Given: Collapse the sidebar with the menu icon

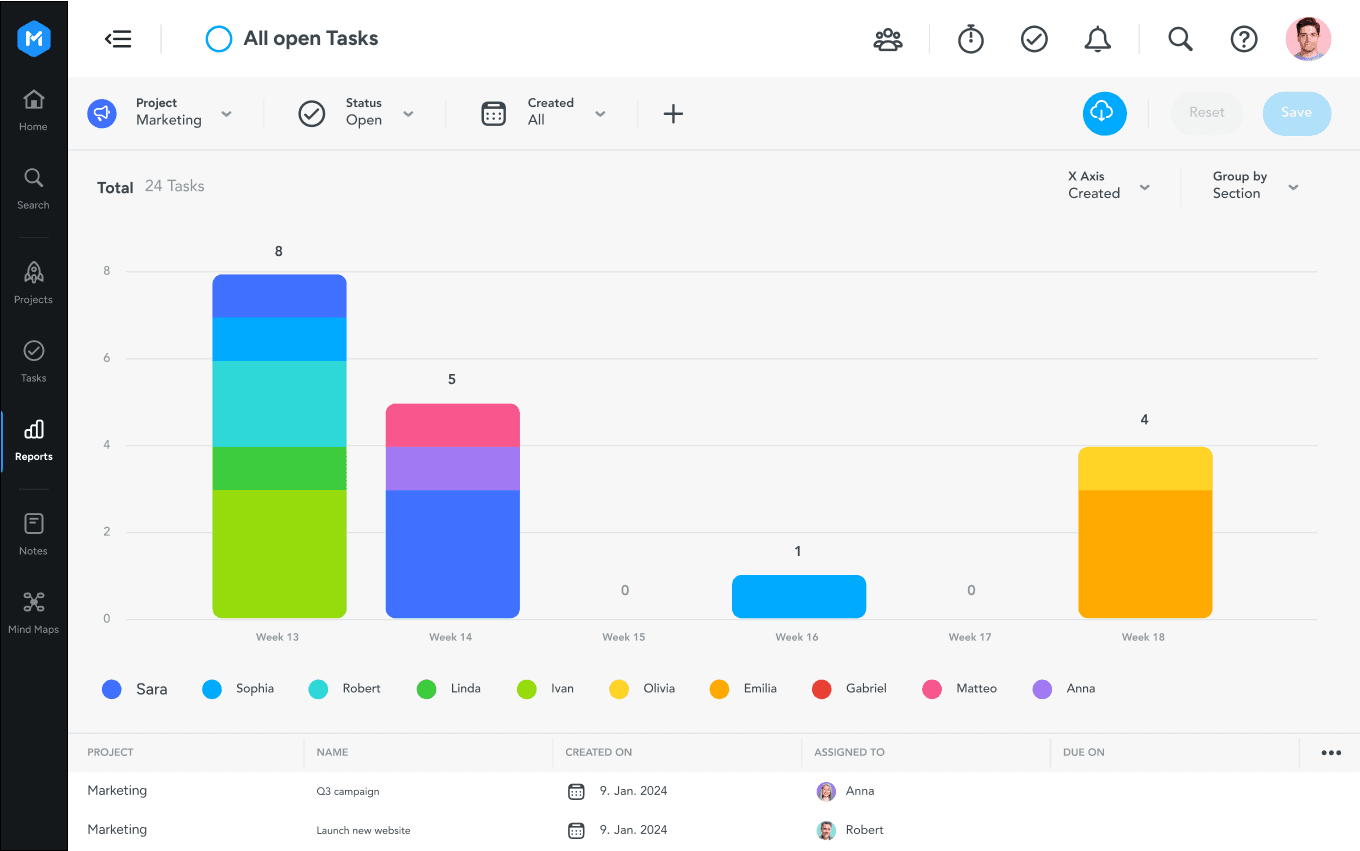Looking at the screenshot, I should click(x=118, y=39).
